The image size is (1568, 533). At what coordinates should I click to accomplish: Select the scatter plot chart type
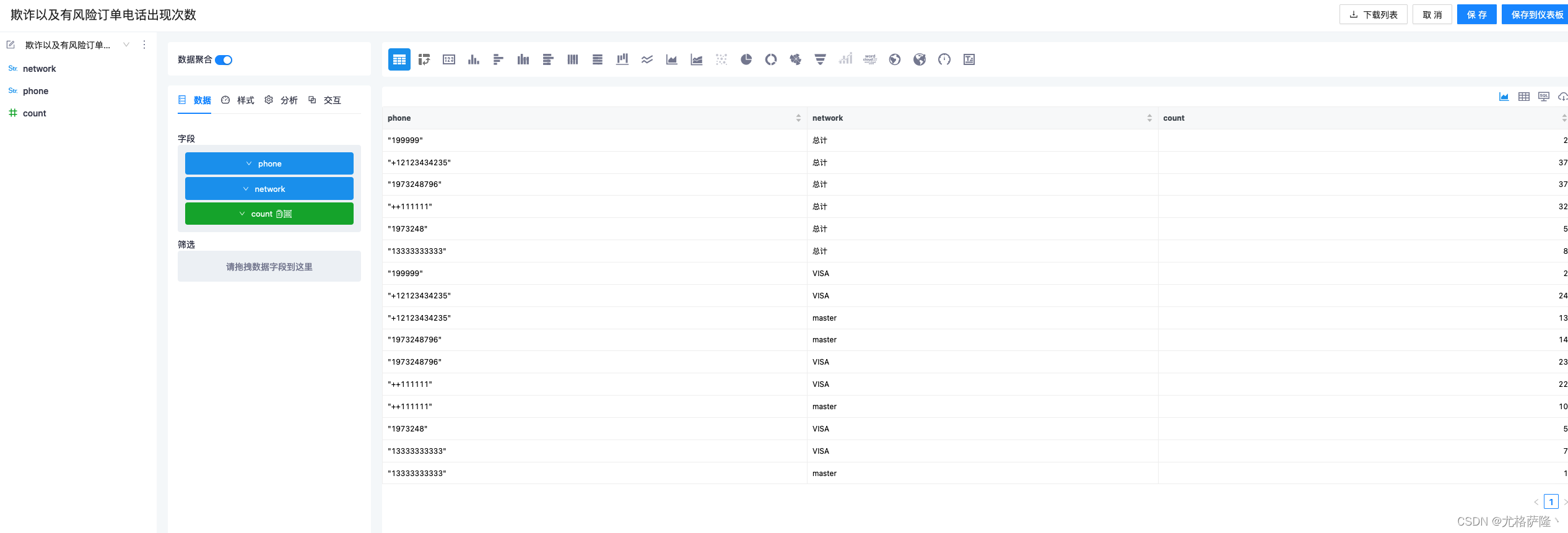tap(721, 59)
